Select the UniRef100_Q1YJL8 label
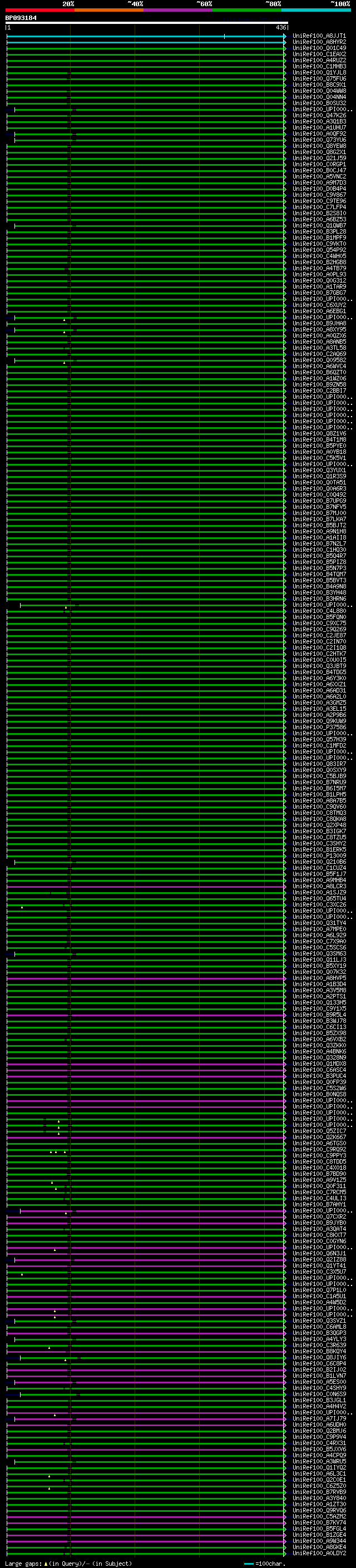This screenshot has width=356, height=1568. [x=319, y=73]
